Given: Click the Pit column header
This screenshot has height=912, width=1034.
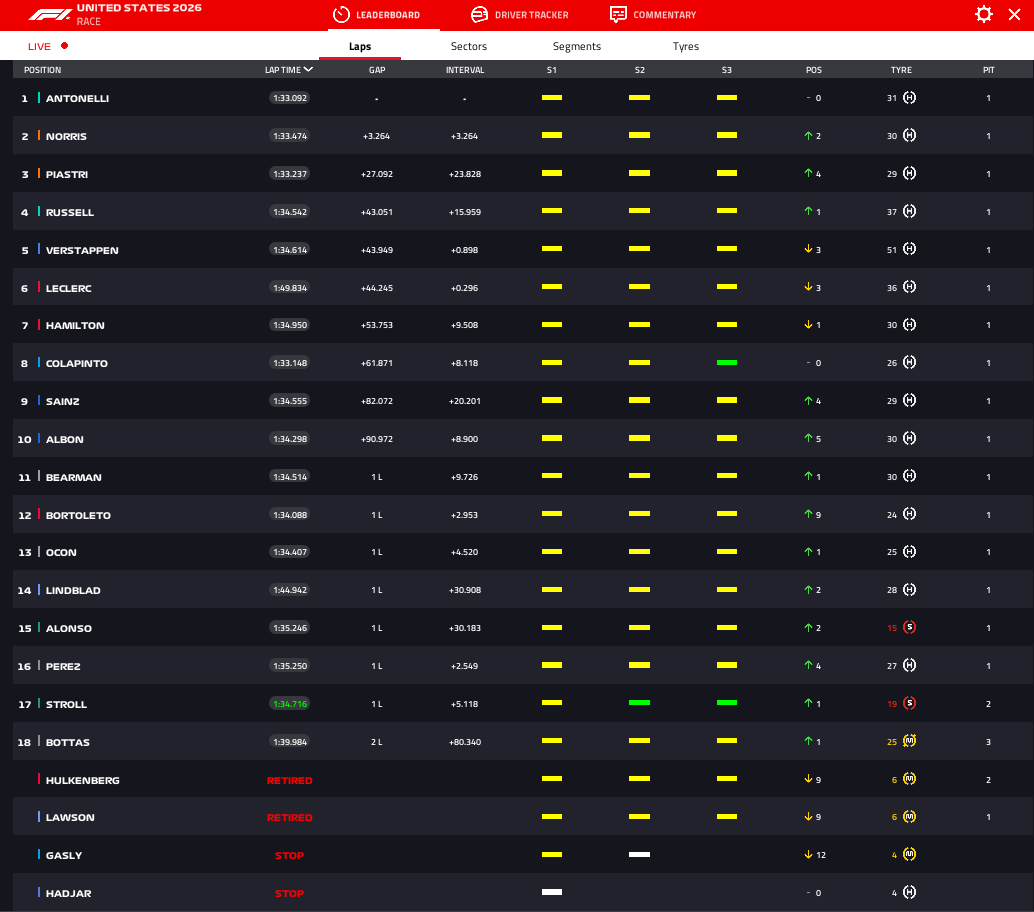Looking at the screenshot, I should 988,70.
